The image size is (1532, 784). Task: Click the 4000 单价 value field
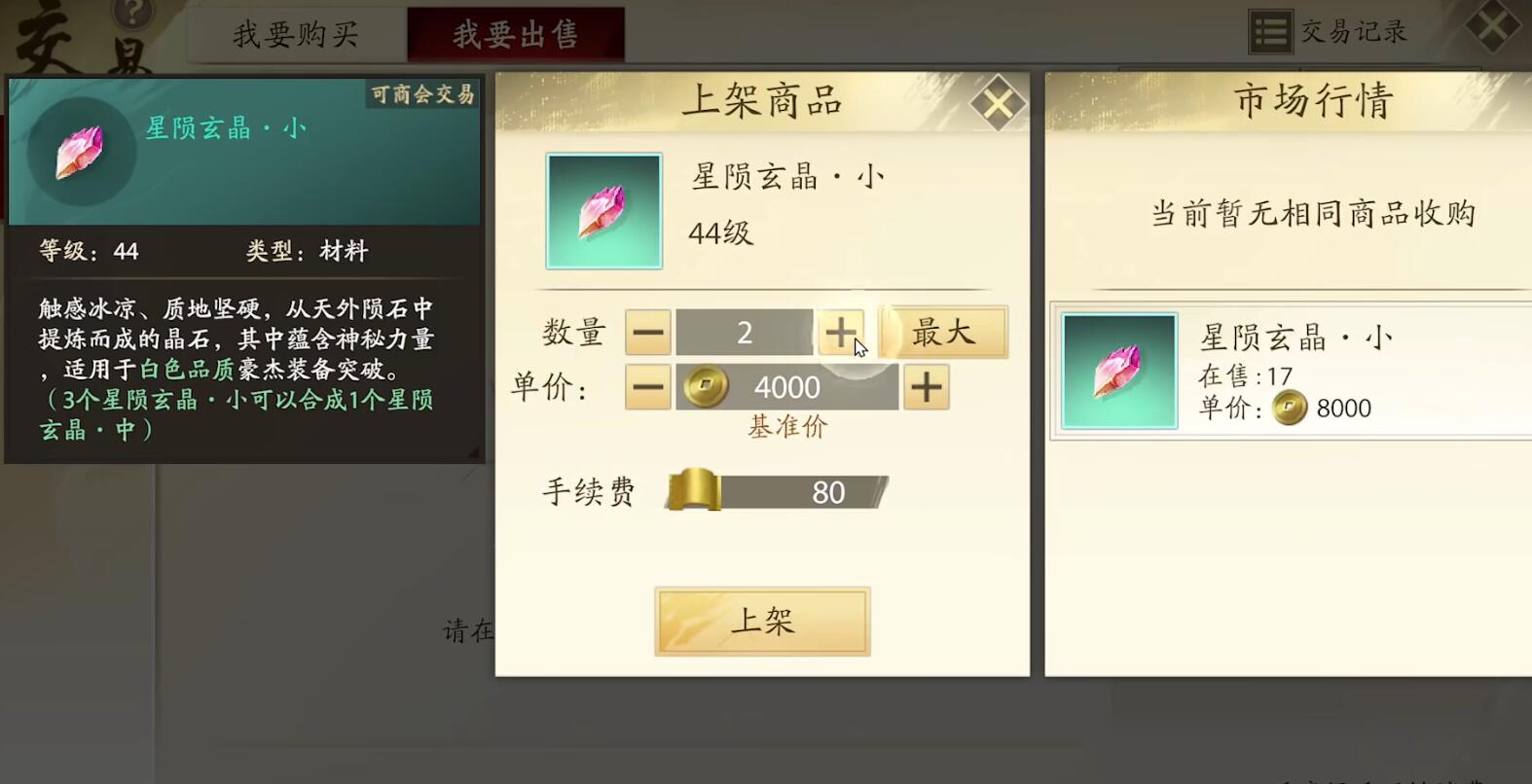pos(786,387)
